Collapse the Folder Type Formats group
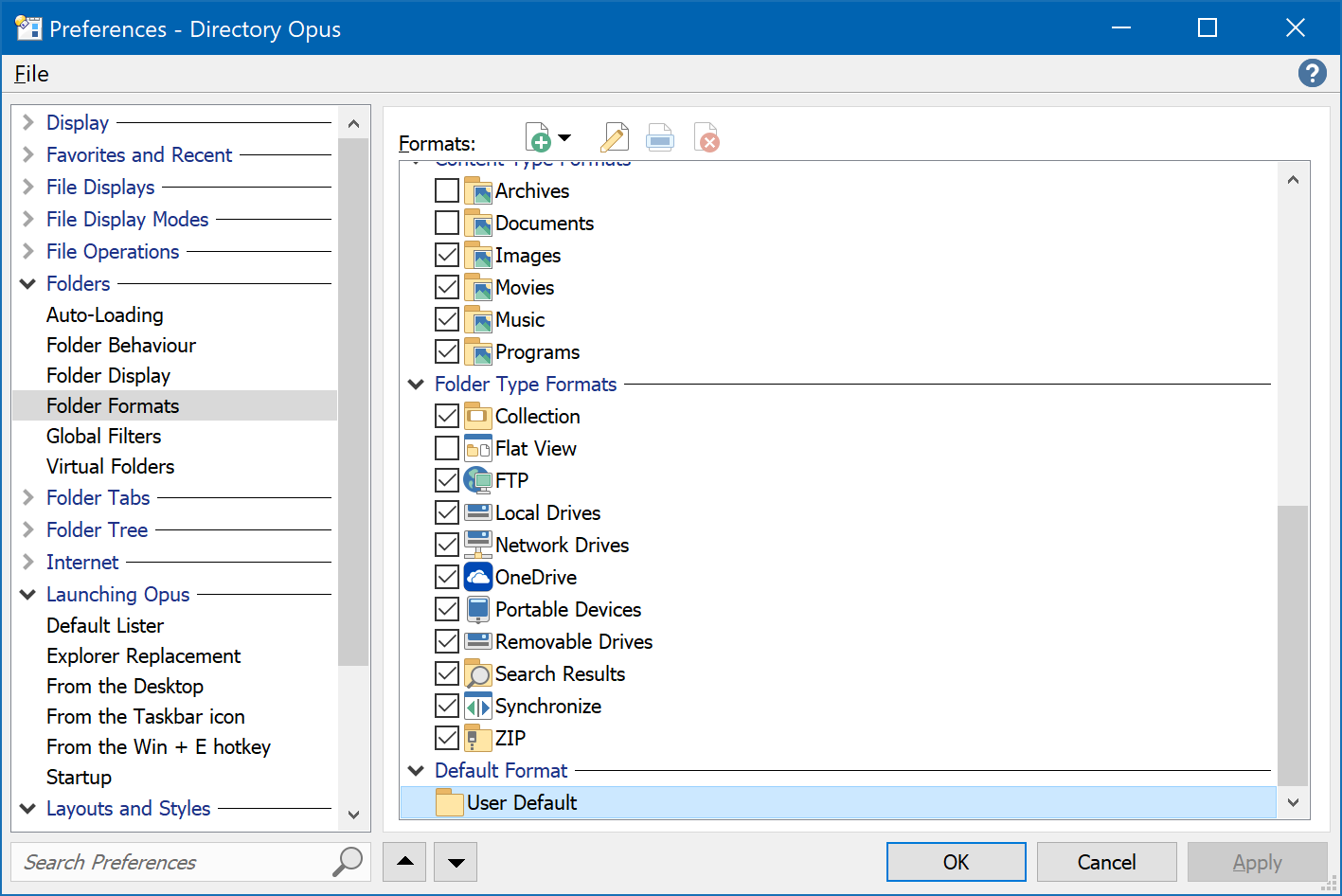Screen dimensions: 1342x896 click(x=416, y=385)
